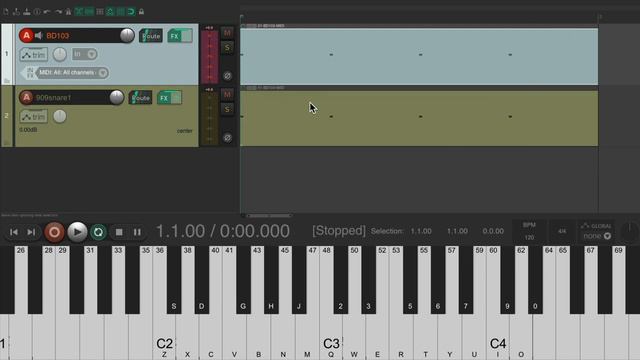The image size is (640, 360).
Task: Click the monitor speaker icon on BD103
Action: pos(39,36)
